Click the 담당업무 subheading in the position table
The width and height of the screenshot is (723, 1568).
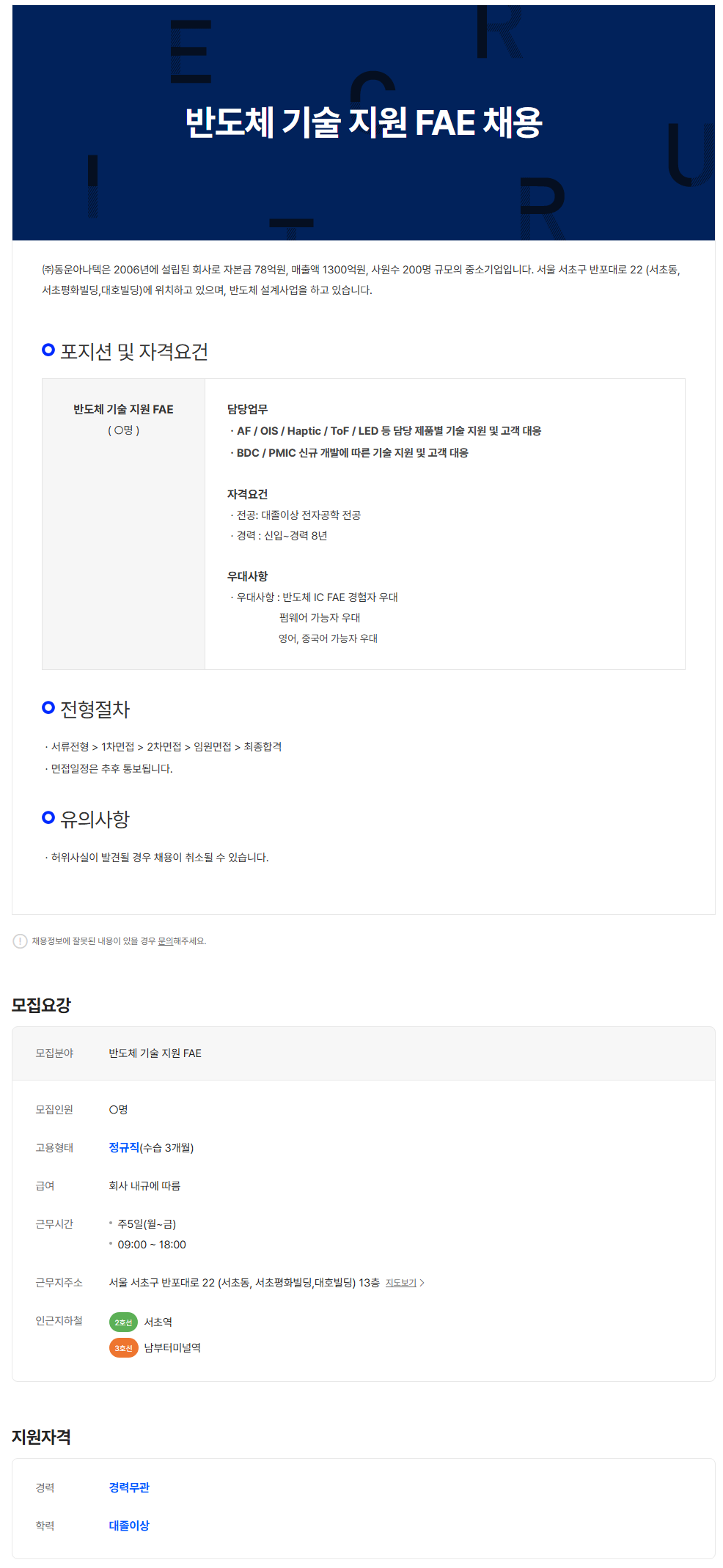click(247, 409)
